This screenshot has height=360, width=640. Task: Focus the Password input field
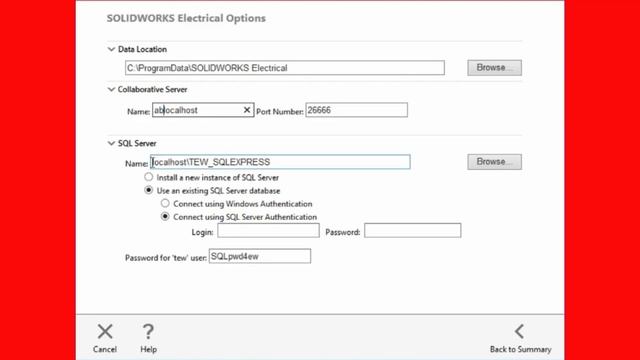[x=413, y=231]
